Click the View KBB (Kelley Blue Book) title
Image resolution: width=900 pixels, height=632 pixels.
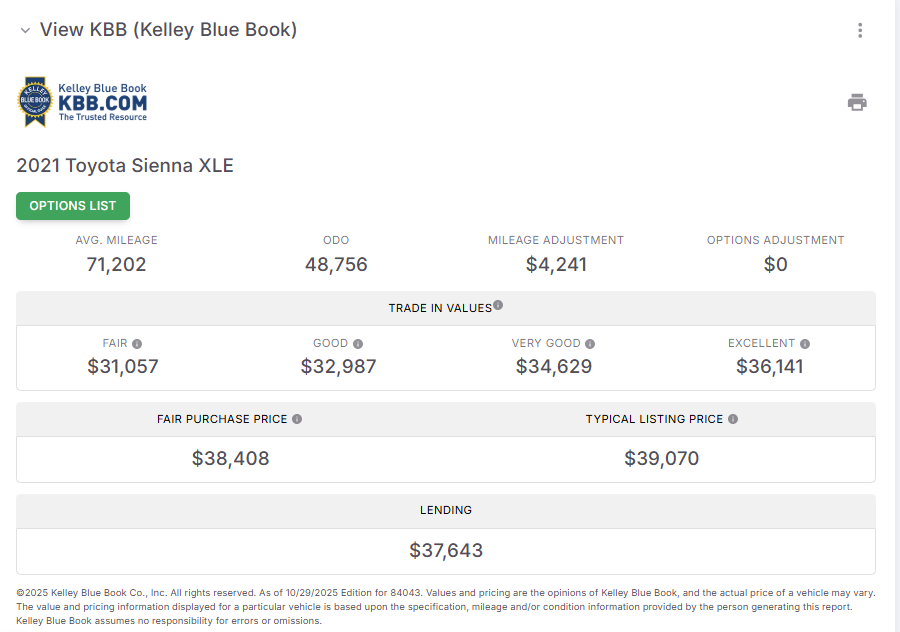(168, 30)
